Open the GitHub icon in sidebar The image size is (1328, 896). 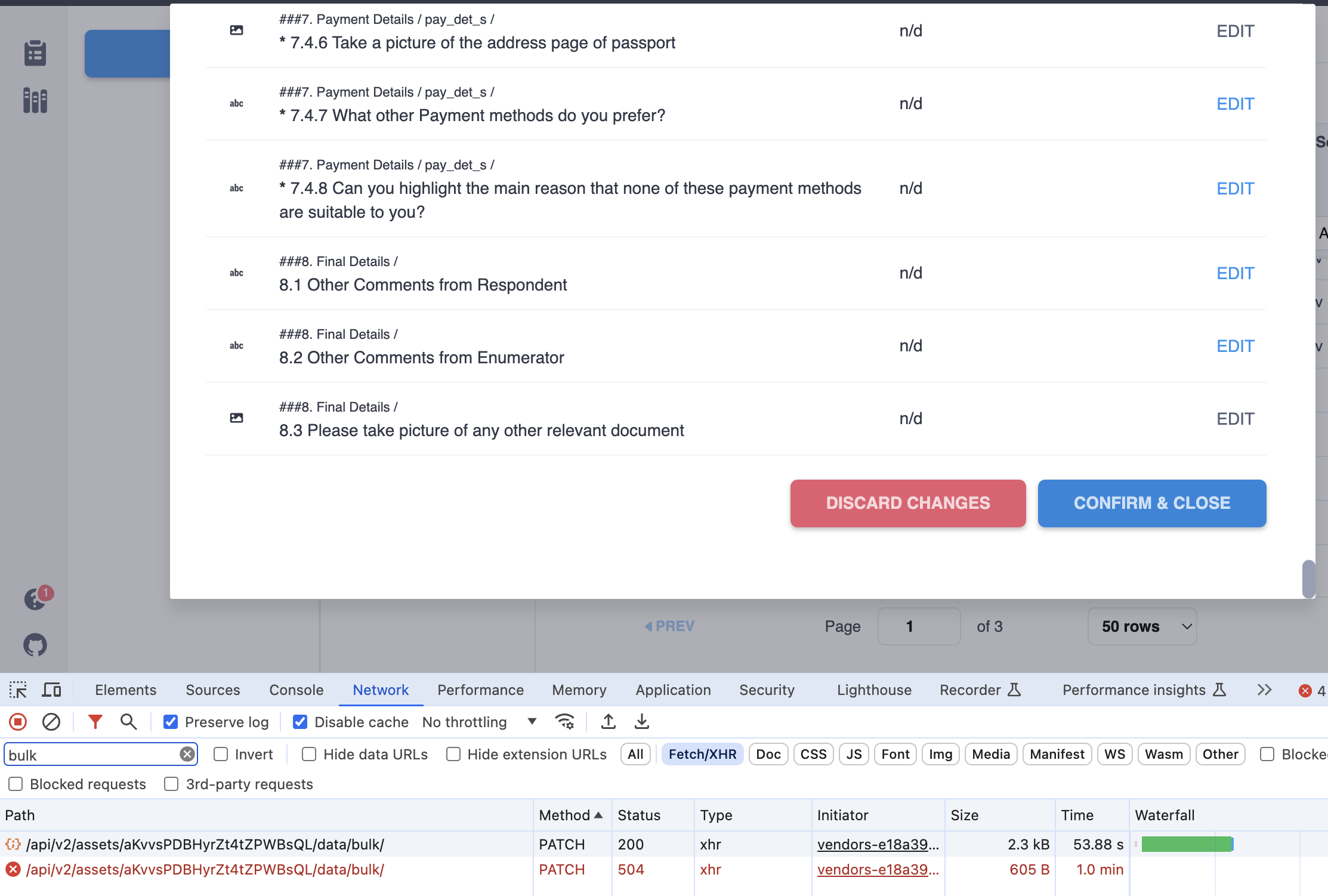[x=35, y=645]
